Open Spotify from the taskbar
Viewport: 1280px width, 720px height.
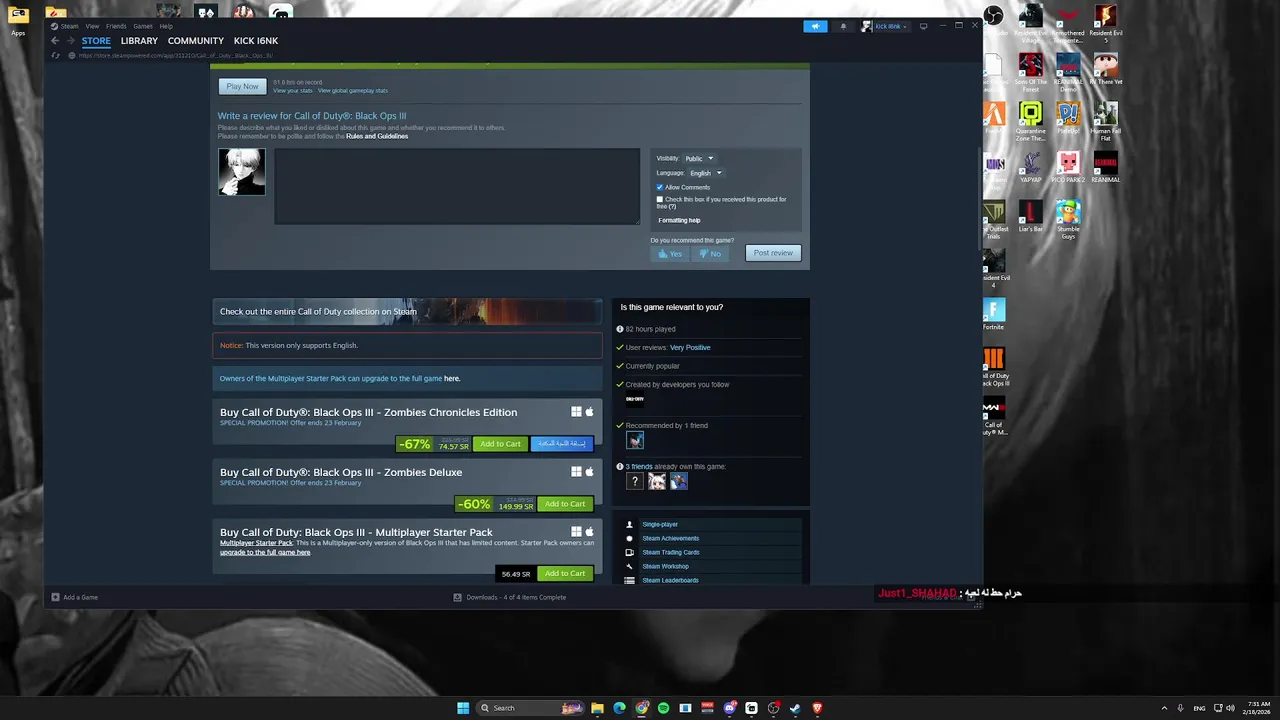[x=663, y=708]
